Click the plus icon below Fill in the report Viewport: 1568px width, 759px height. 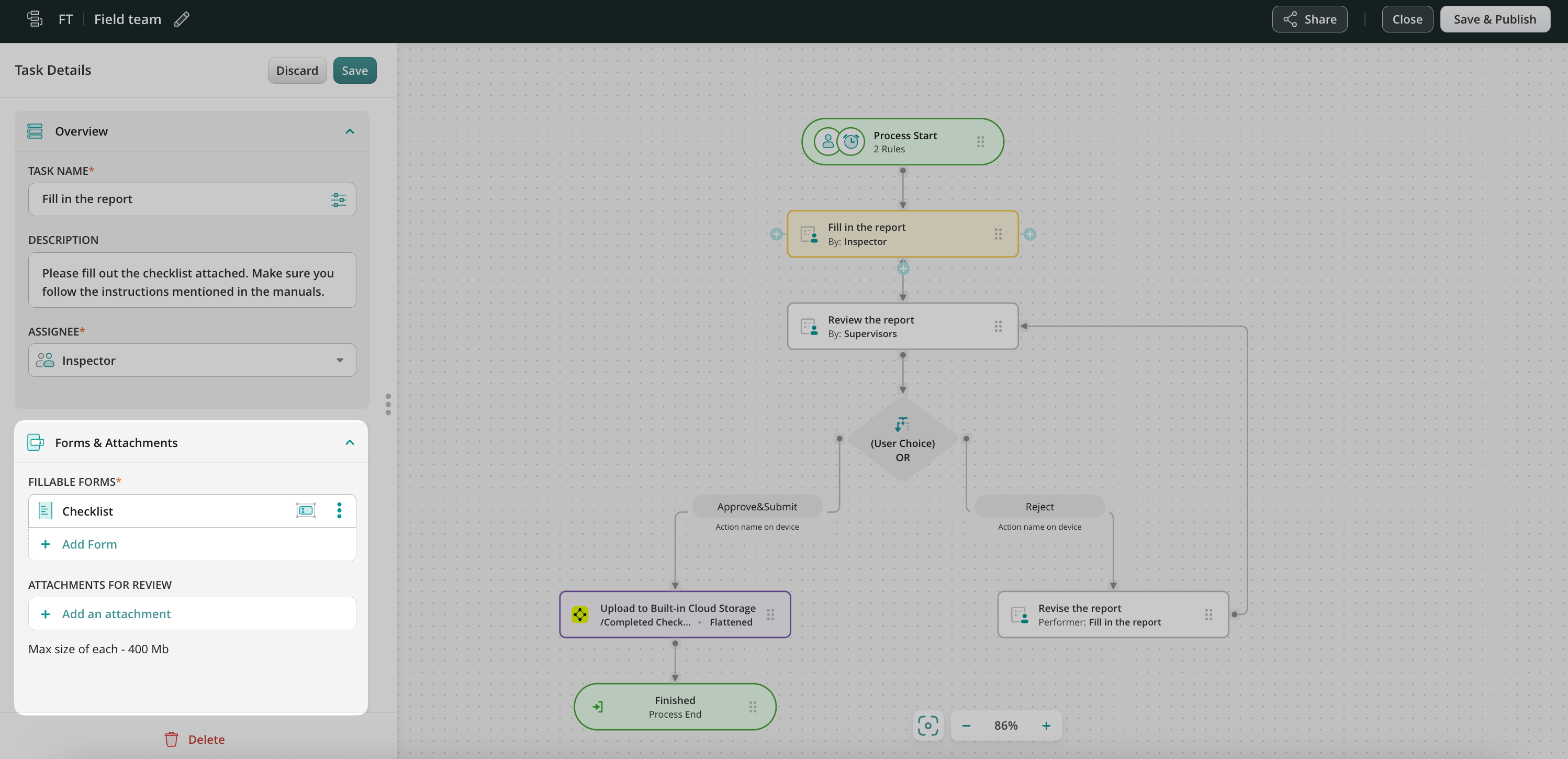pos(903,269)
